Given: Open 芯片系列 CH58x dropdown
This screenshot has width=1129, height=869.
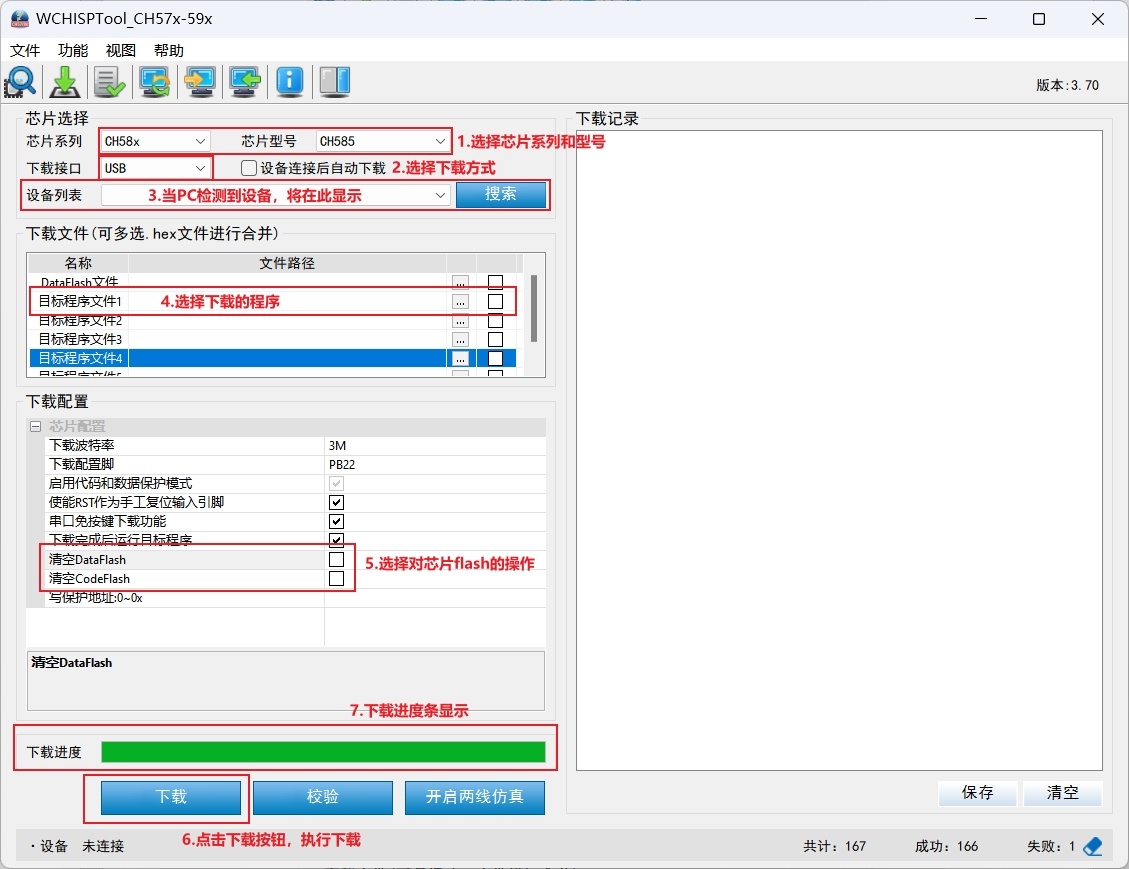Looking at the screenshot, I should [x=155, y=141].
